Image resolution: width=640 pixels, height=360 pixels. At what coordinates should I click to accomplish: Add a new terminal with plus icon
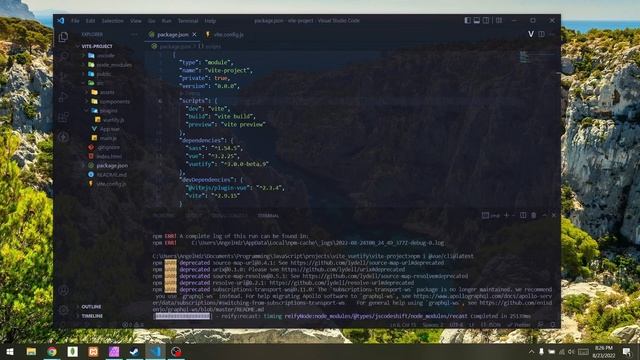506,215
